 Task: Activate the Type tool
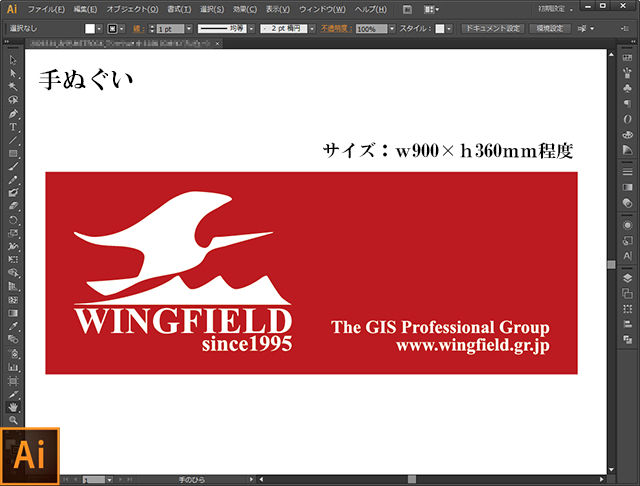coord(13,127)
